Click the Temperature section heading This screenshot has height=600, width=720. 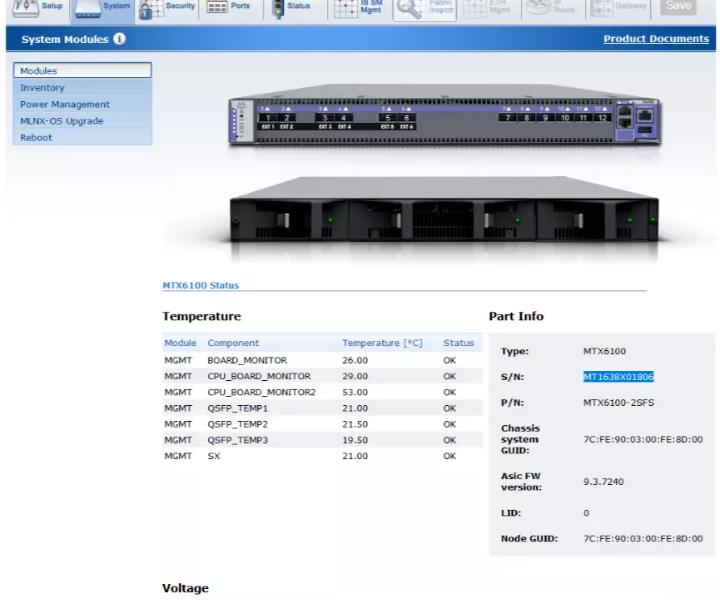coord(202,316)
